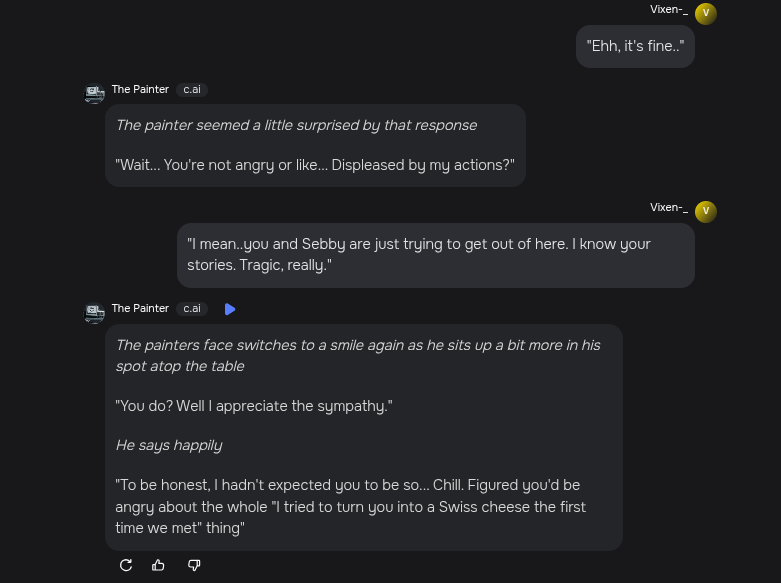Play voice for the latest Painter message
Viewport: 781px width, 583px height.
pyautogui.click(x=230, y=309)
